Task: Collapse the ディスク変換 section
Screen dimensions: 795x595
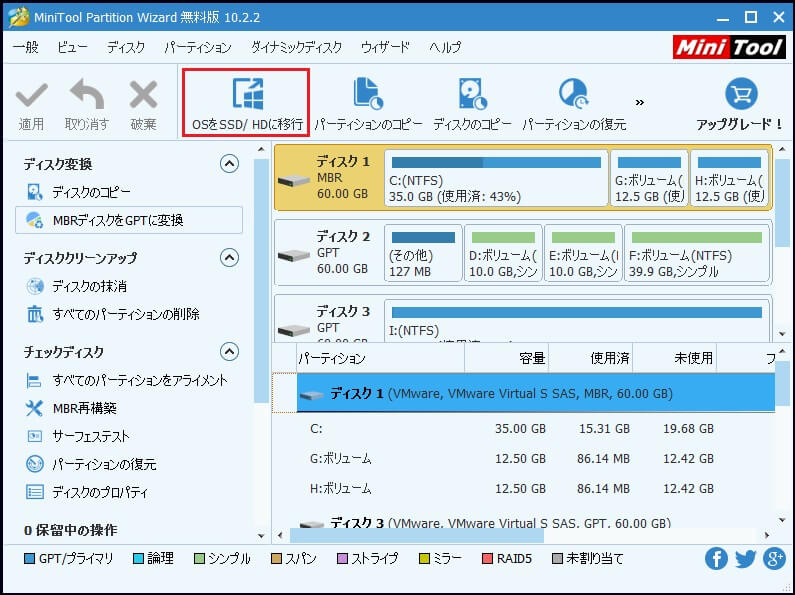Action: point(229,164)
